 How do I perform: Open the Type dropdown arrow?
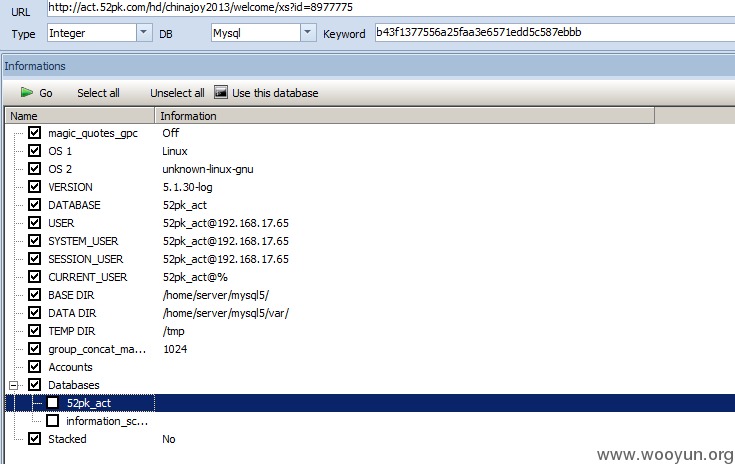(x=144, y=33)
